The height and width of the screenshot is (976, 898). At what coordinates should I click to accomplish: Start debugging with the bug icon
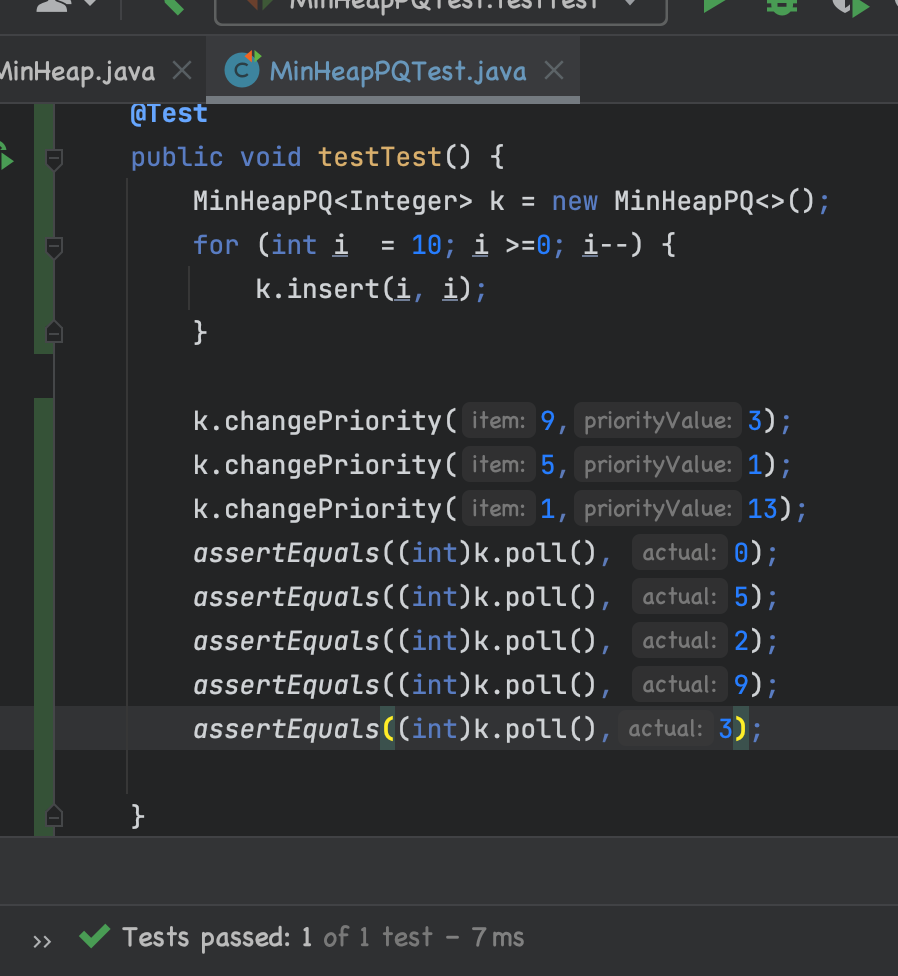[780, 5]
